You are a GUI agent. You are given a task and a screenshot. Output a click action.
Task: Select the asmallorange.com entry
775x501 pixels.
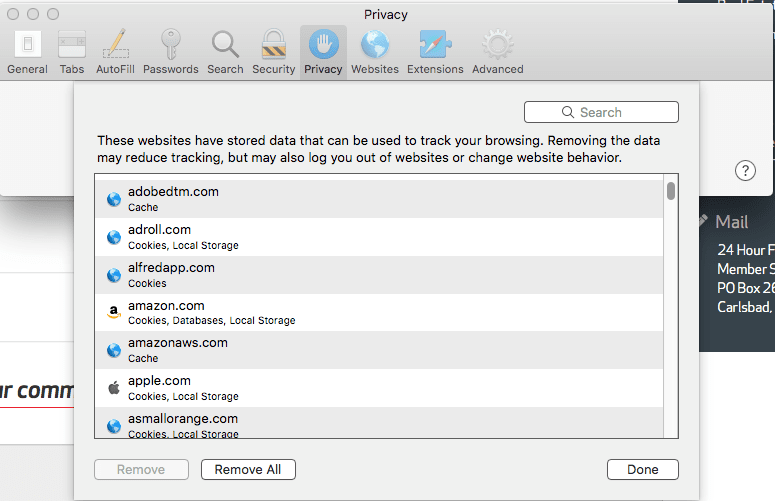[379, 422]
